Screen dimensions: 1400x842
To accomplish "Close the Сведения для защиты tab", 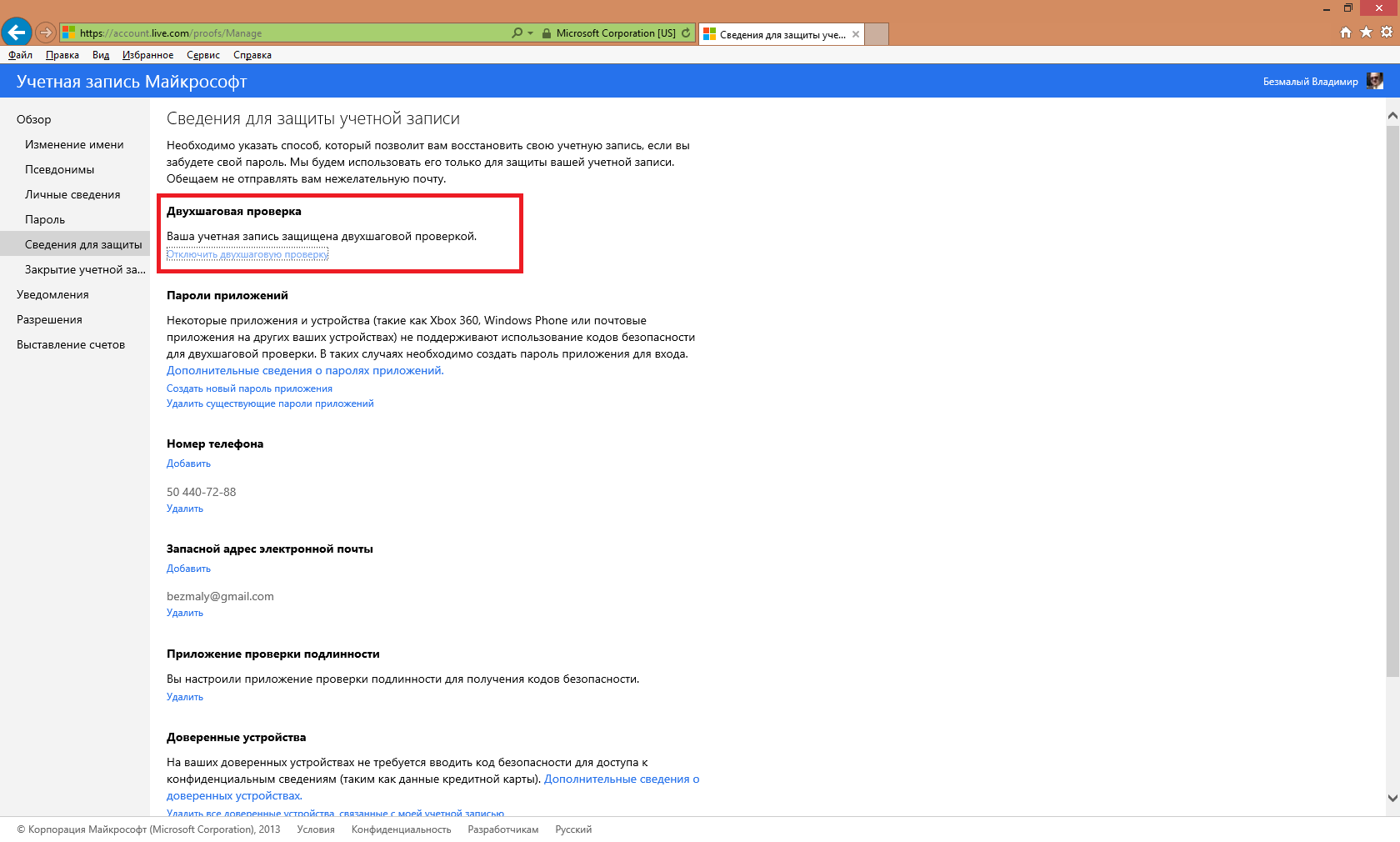I will [856, 34].
